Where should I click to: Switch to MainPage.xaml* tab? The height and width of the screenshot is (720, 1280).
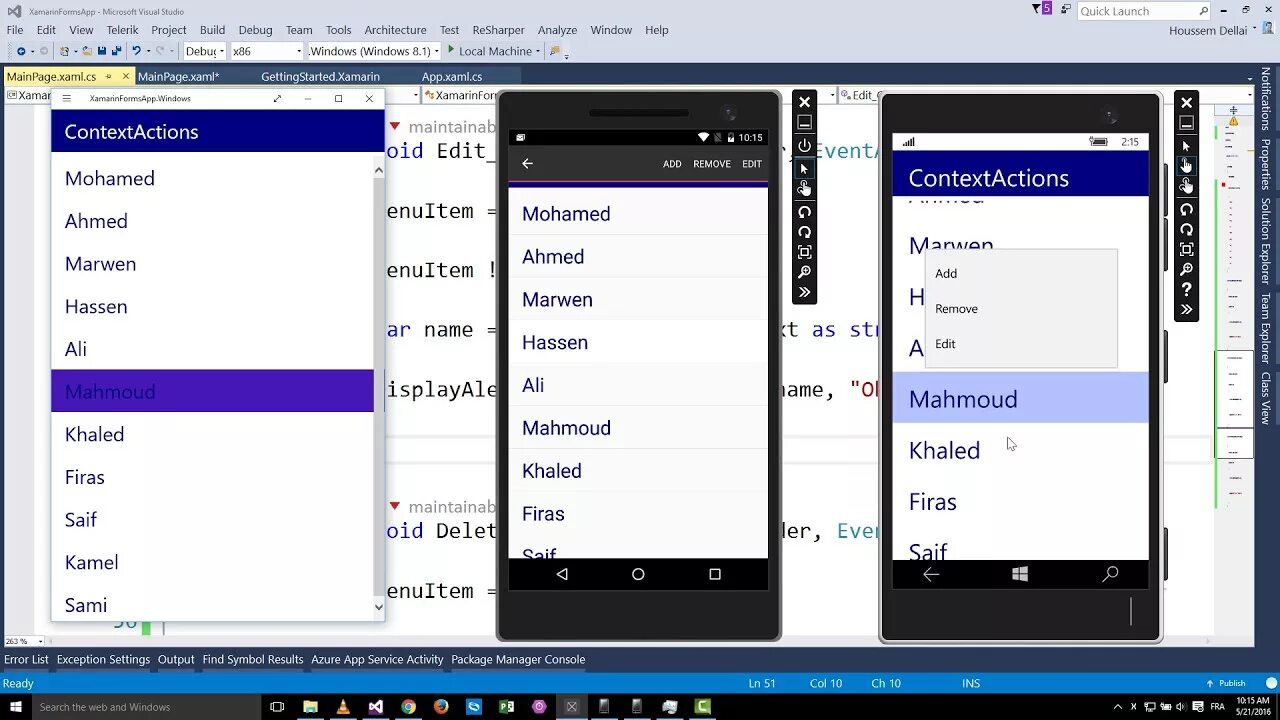pyautogui.click(x=178, y=76)
